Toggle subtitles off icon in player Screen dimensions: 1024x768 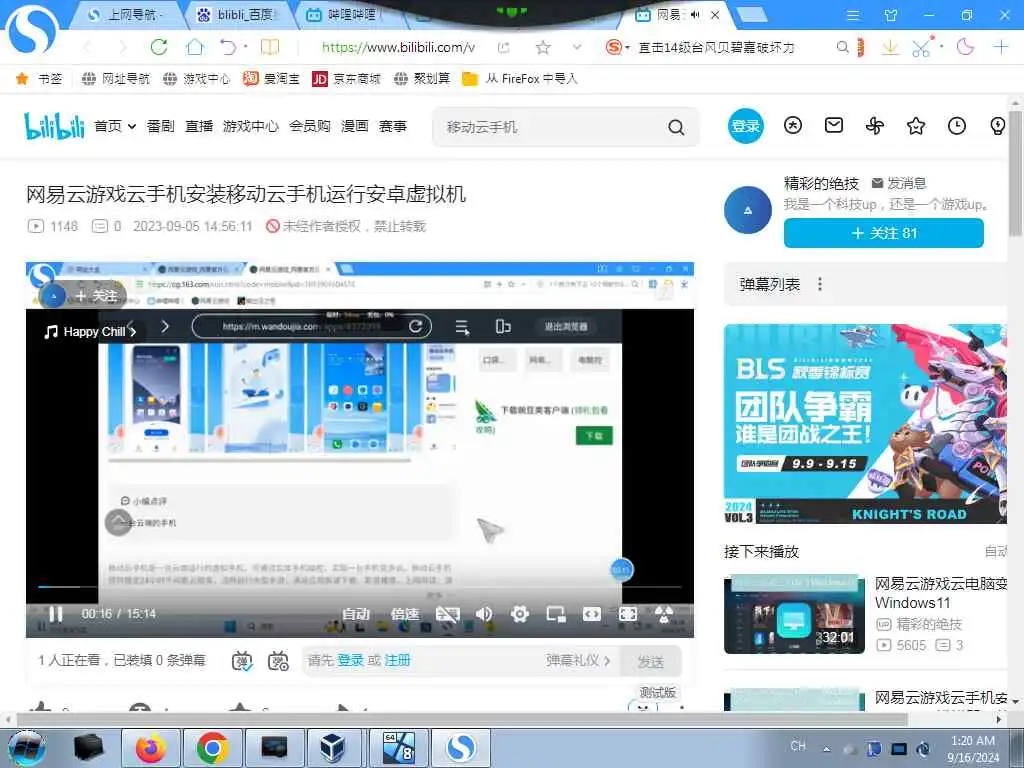pos(447,614)
